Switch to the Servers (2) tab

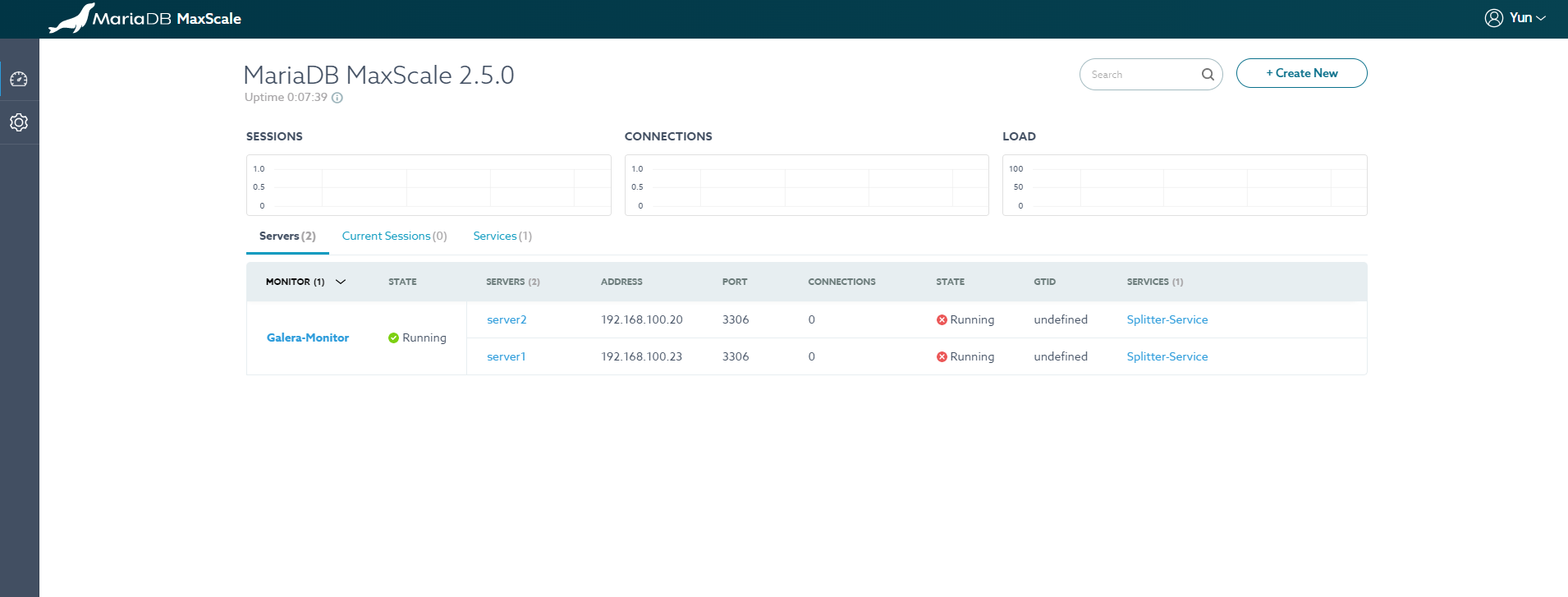[x=287, y=236]
